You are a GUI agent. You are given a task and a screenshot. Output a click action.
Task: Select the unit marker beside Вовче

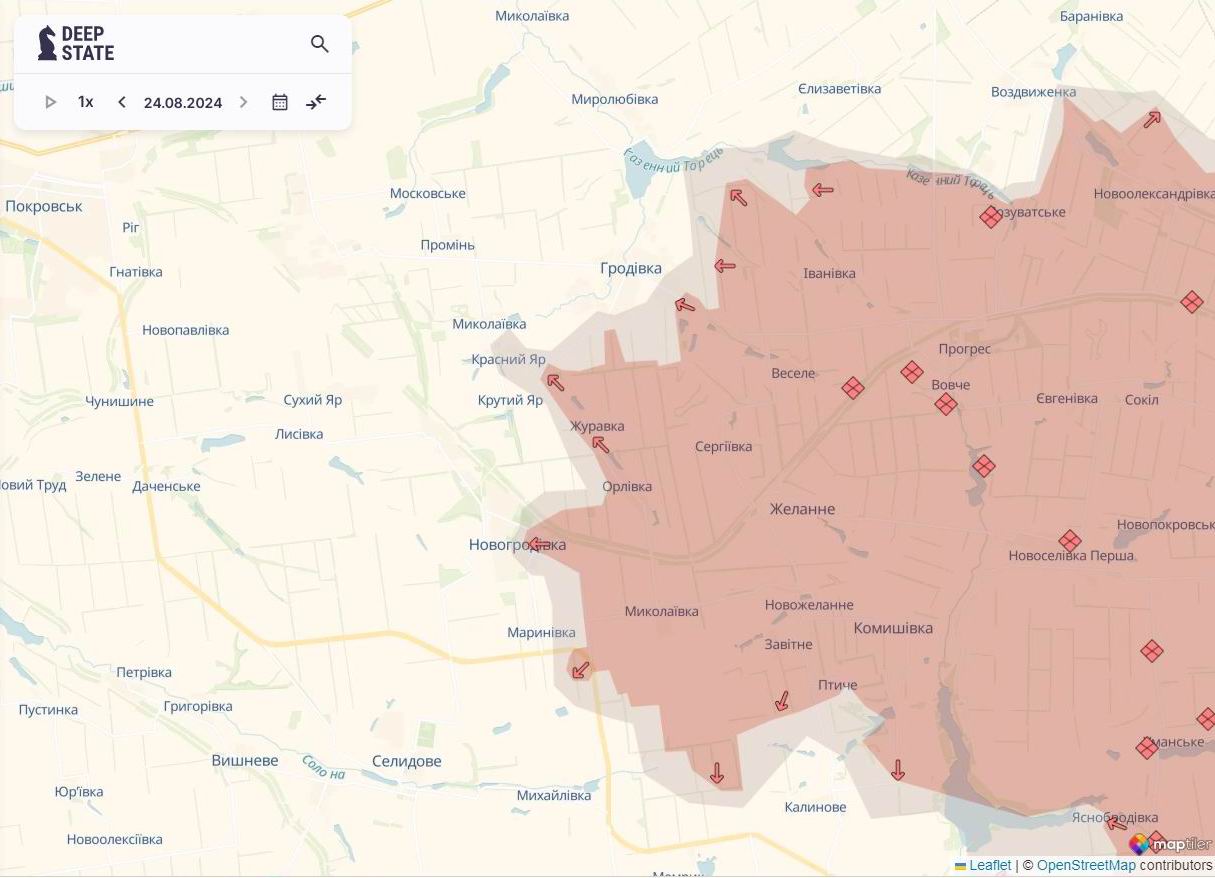(x=946, y=404)
